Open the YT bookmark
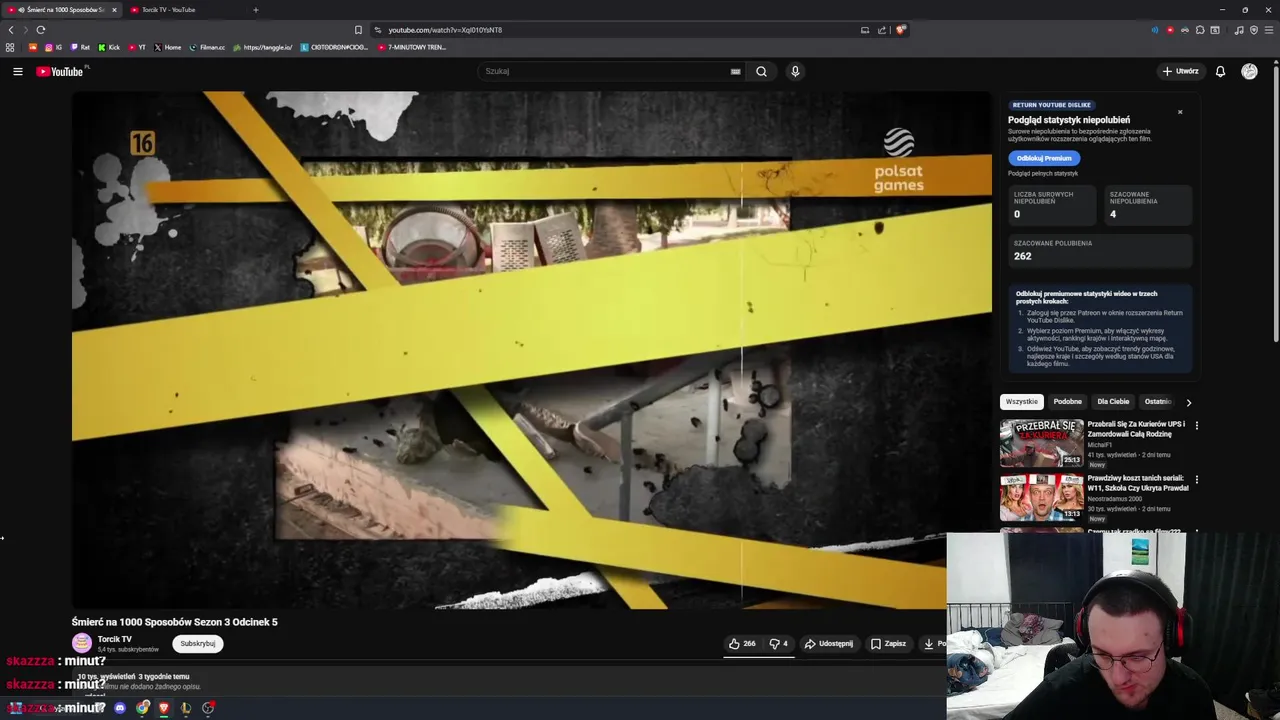1280x720 pixels. point(137,47)
